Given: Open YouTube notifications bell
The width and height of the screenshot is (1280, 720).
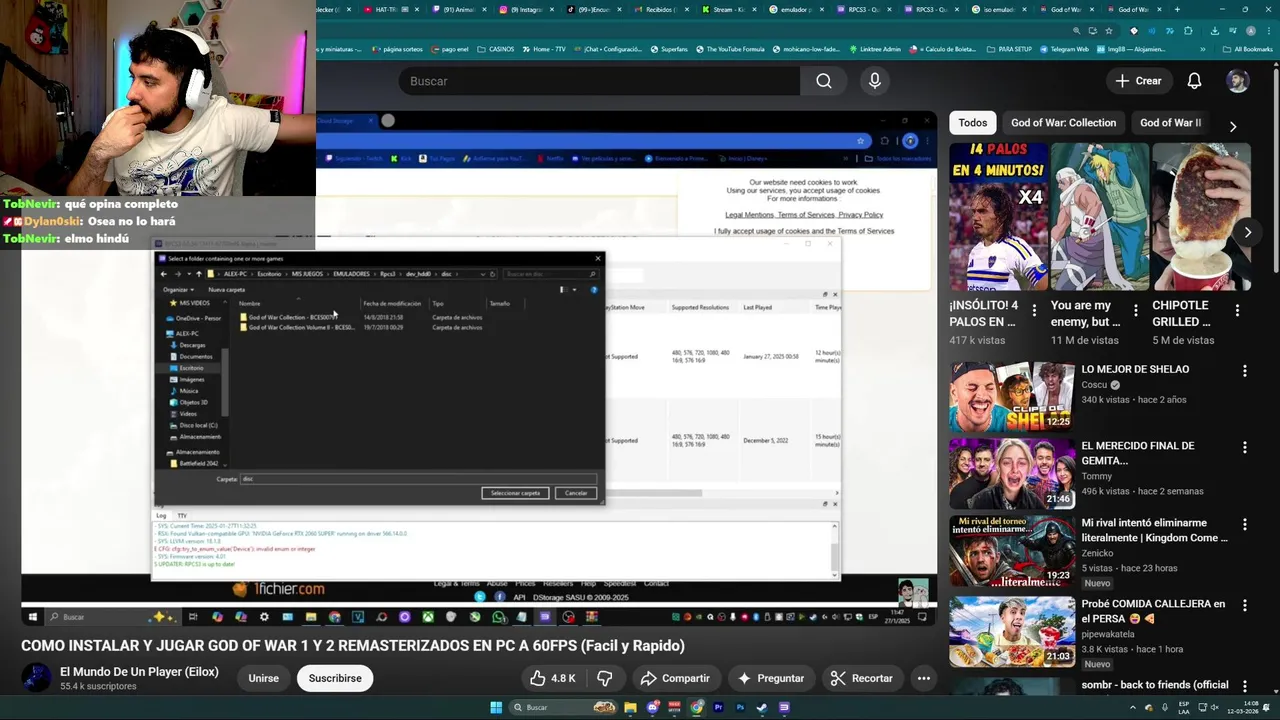Looking at the screenshot, I should click(1194, 81).
